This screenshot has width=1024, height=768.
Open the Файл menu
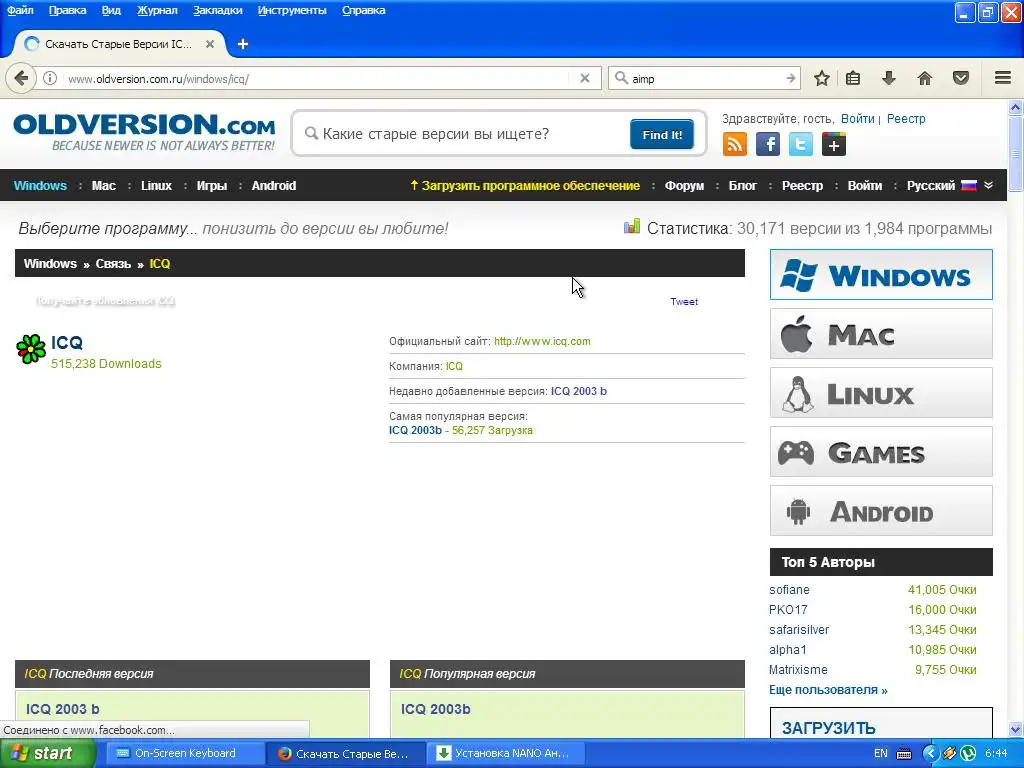[x=20, y=10]
